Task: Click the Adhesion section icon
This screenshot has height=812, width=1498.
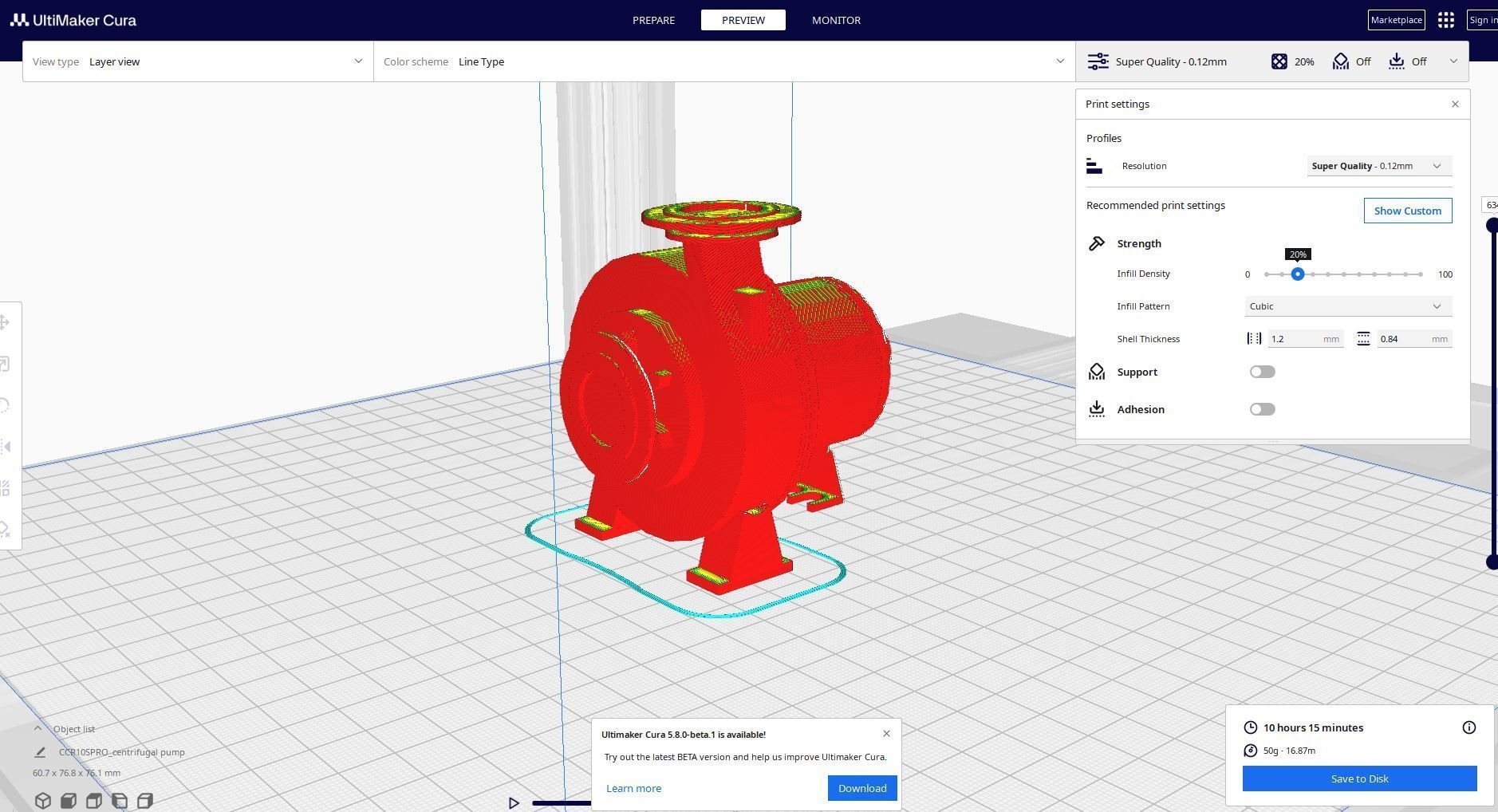Action: (x=1097, y=409)
